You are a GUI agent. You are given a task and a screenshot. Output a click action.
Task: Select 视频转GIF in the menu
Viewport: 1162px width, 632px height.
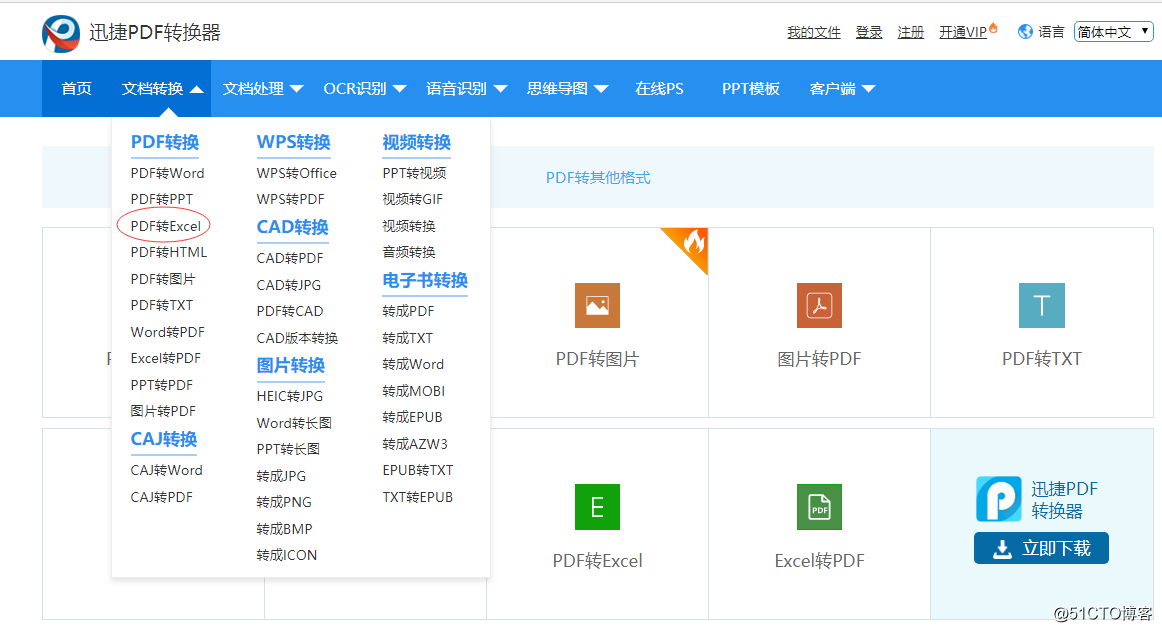[413, 199]
